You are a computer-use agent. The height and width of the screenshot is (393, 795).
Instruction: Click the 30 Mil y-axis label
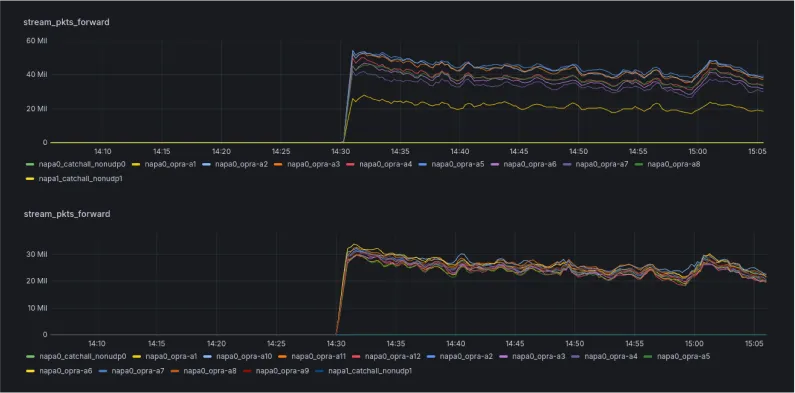[37, 254]
